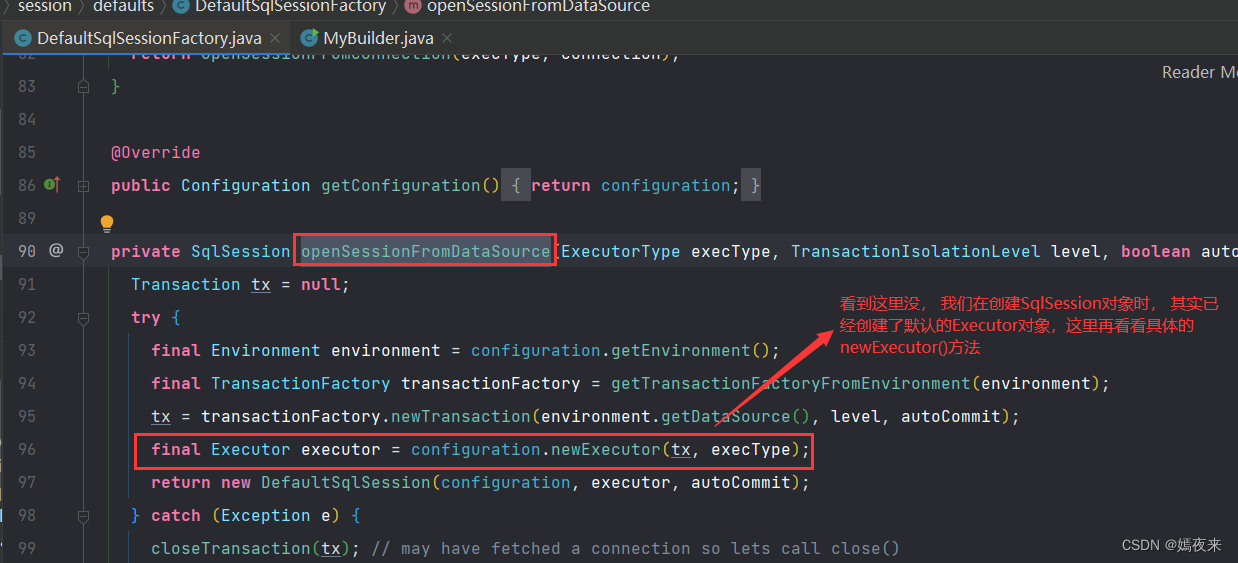
Task: Select the DefaultSqlSessionFactory.java tab
Action: (149, 38)
